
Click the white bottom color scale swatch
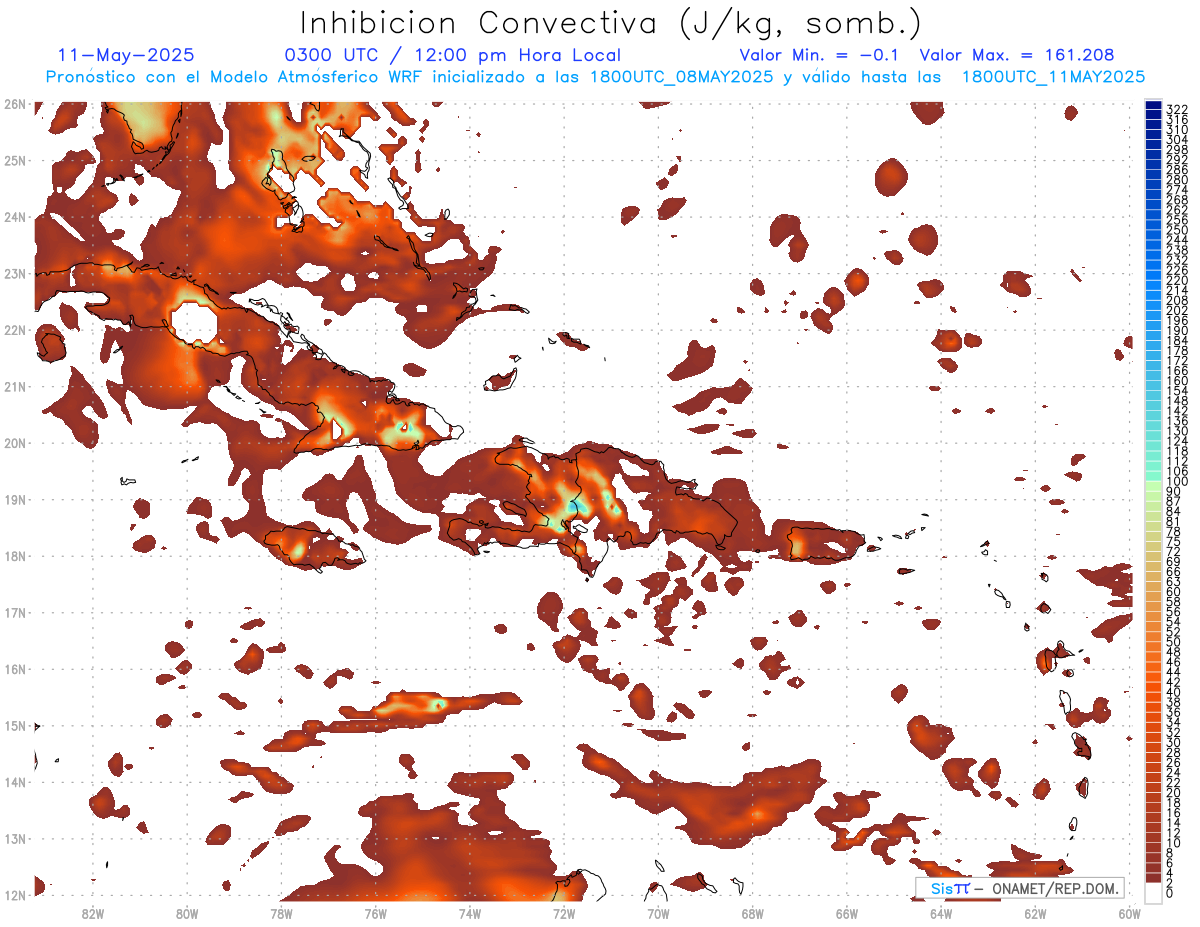1153,892
